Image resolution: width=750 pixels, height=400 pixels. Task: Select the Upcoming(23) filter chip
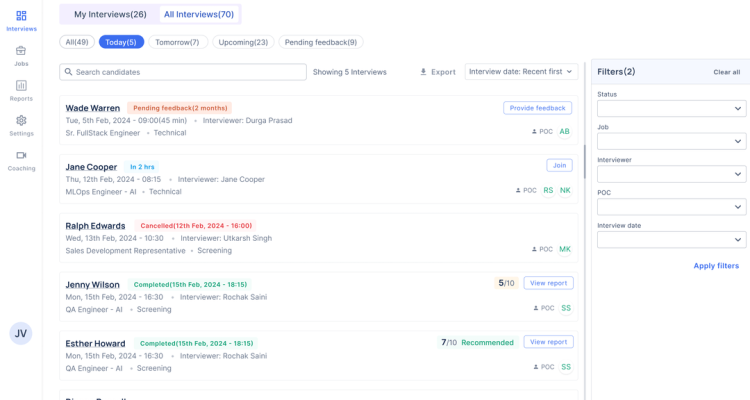241,42
